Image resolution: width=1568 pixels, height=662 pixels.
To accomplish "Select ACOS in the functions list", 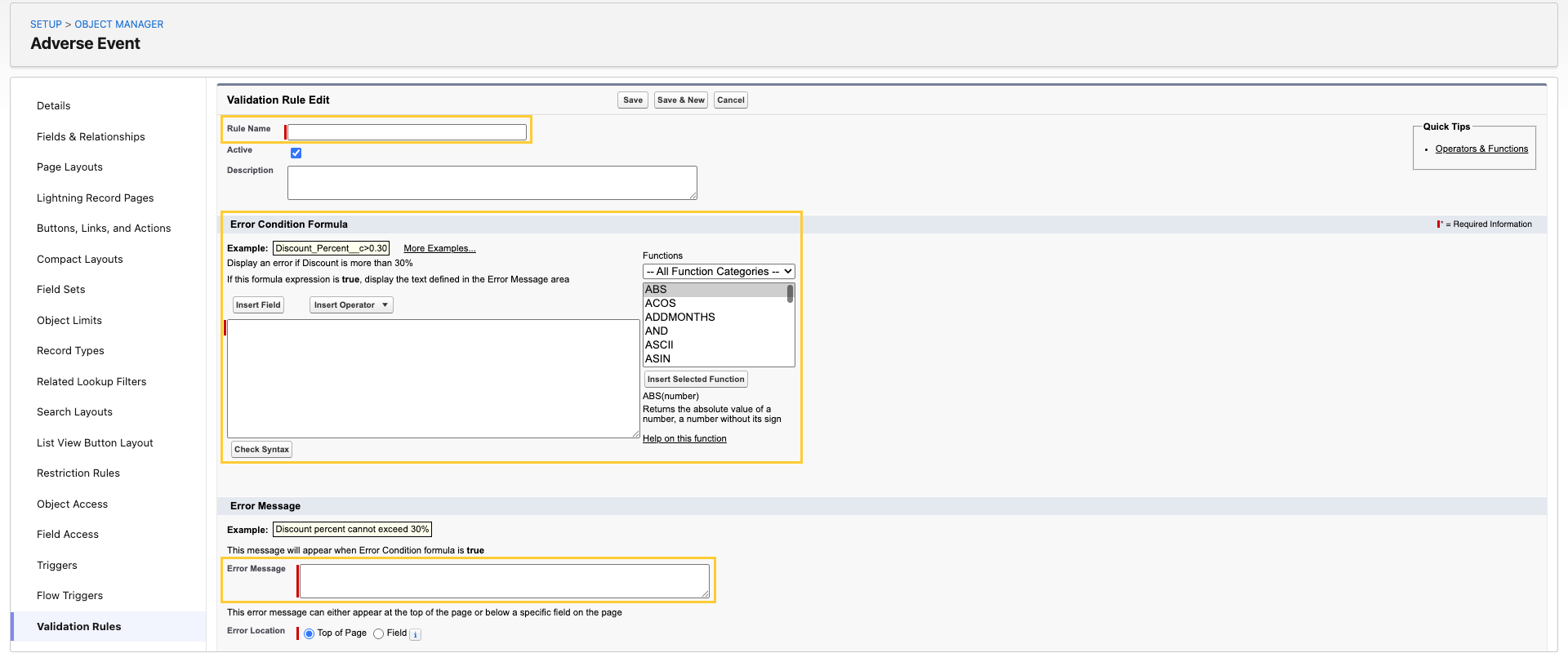I will click(x=715, y=304).
